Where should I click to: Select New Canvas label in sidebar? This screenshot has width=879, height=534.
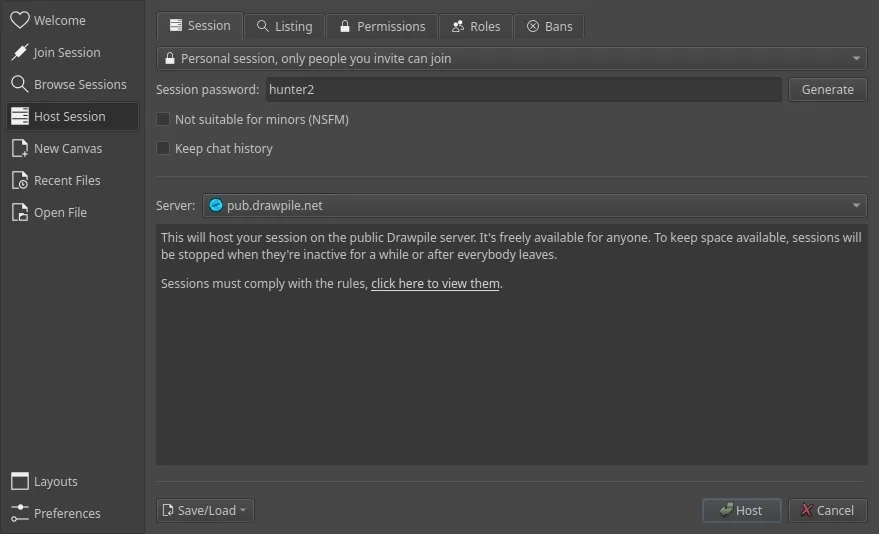pyautogui.click(x=68, y=148)
